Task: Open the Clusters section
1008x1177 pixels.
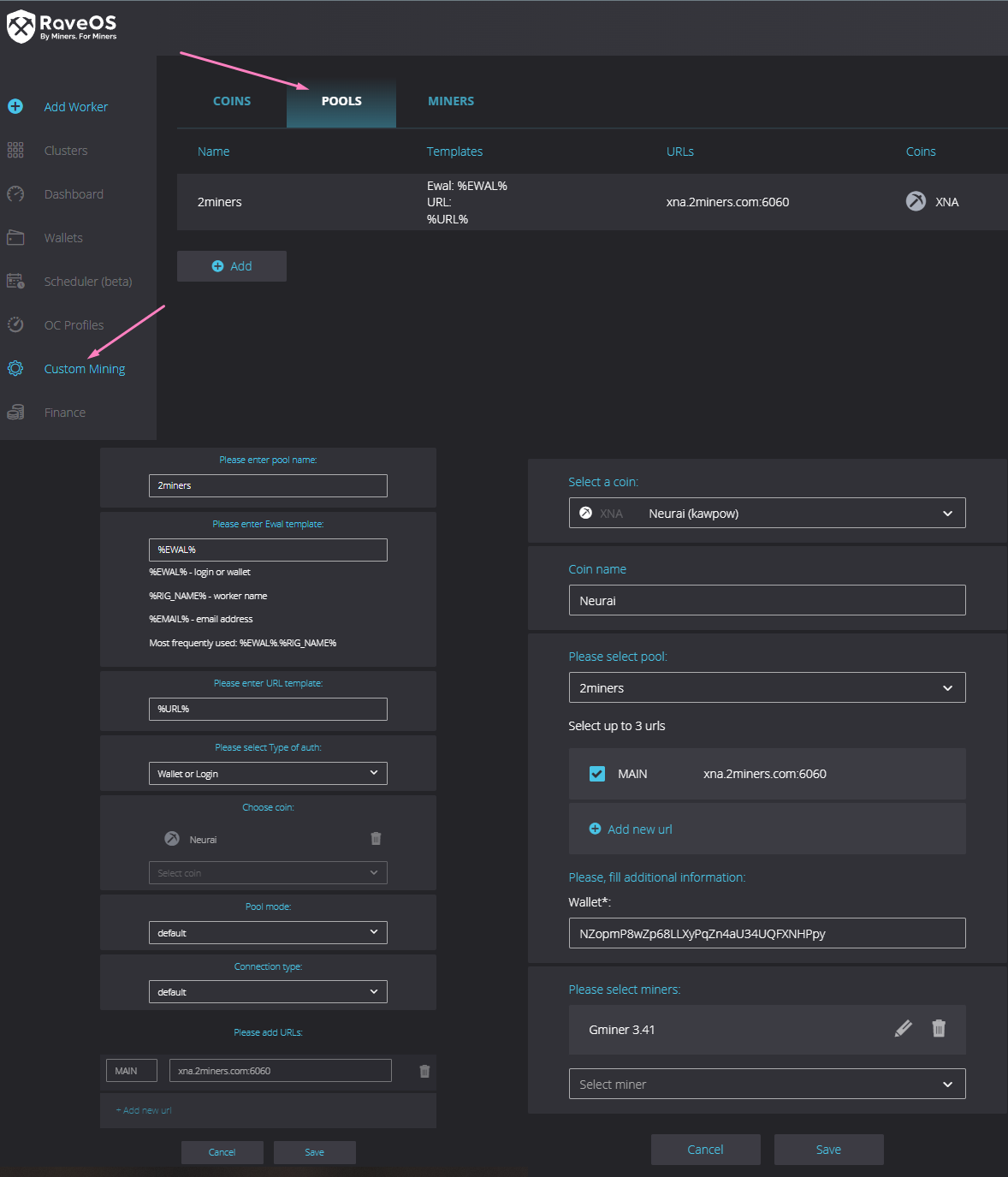Action: click(x=66, y=150)
